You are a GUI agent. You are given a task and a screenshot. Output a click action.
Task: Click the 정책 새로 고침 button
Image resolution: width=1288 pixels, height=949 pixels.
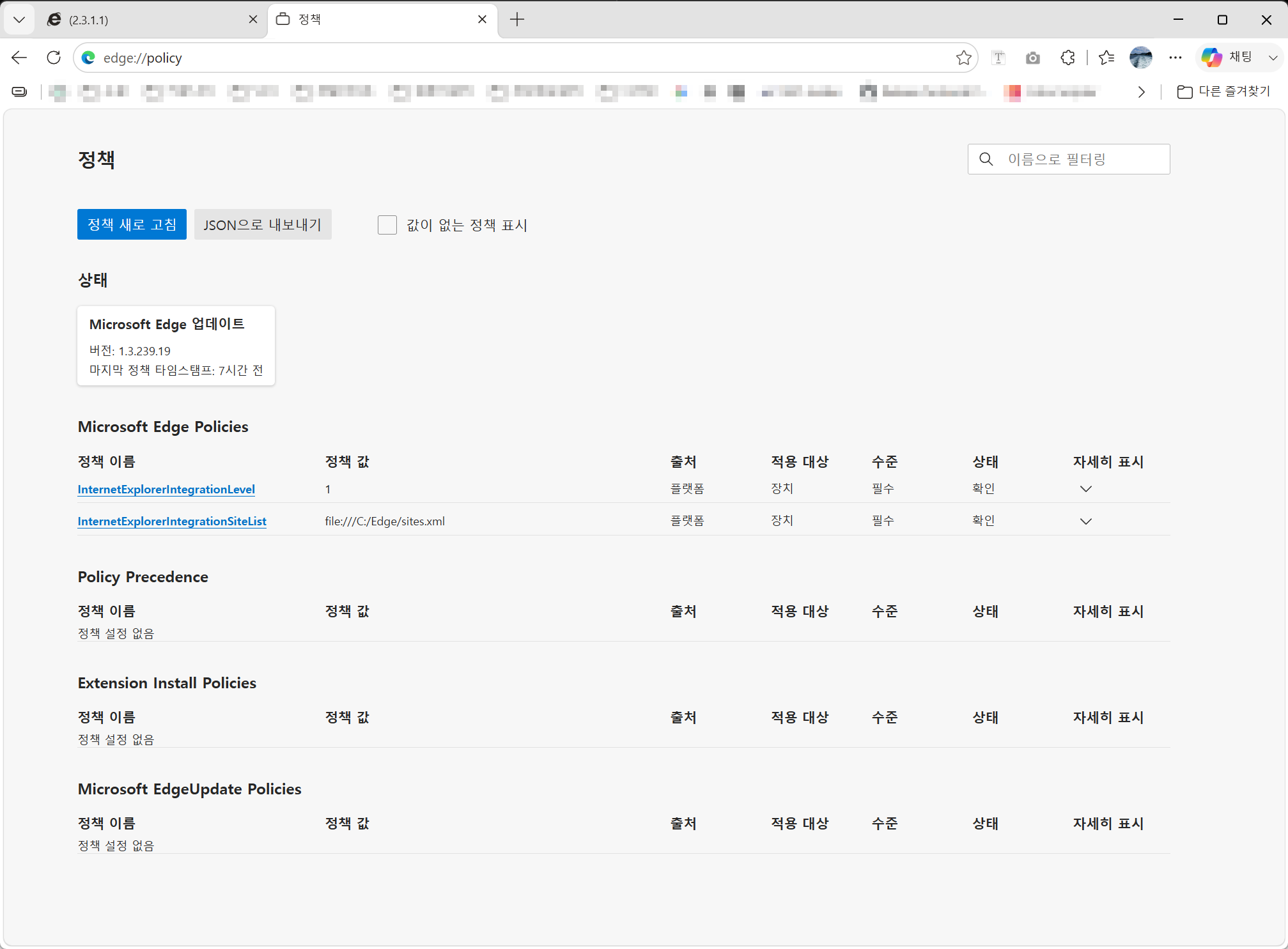(132, 224)
